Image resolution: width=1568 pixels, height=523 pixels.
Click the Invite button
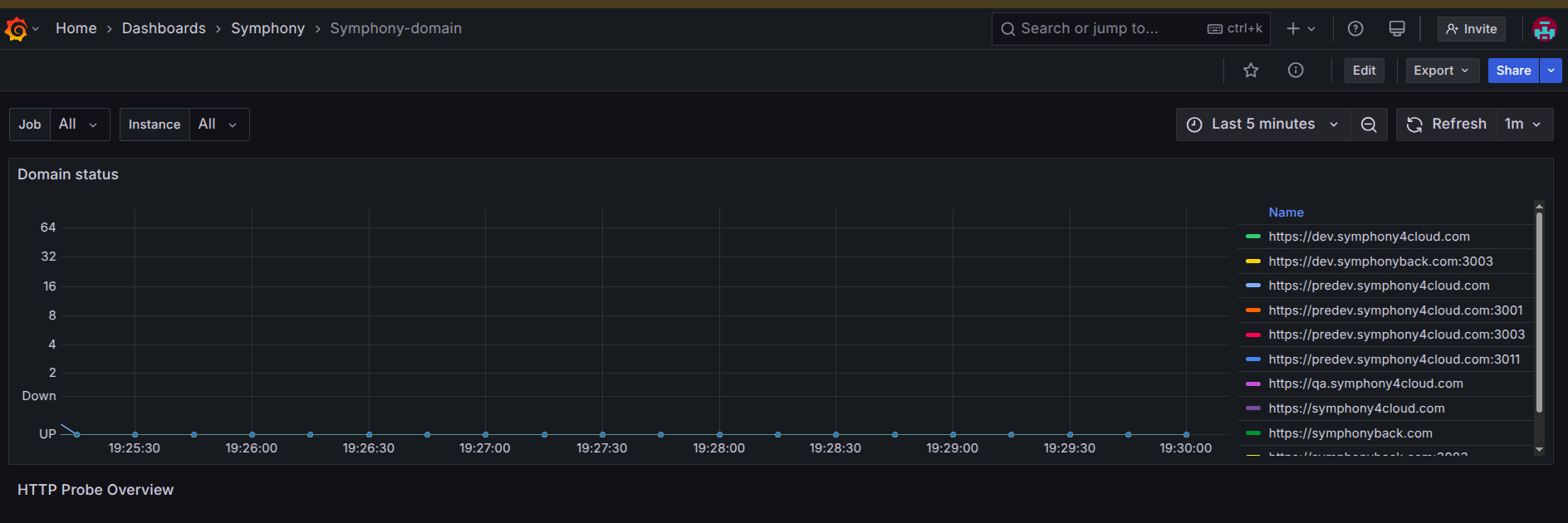point(1471,29)
